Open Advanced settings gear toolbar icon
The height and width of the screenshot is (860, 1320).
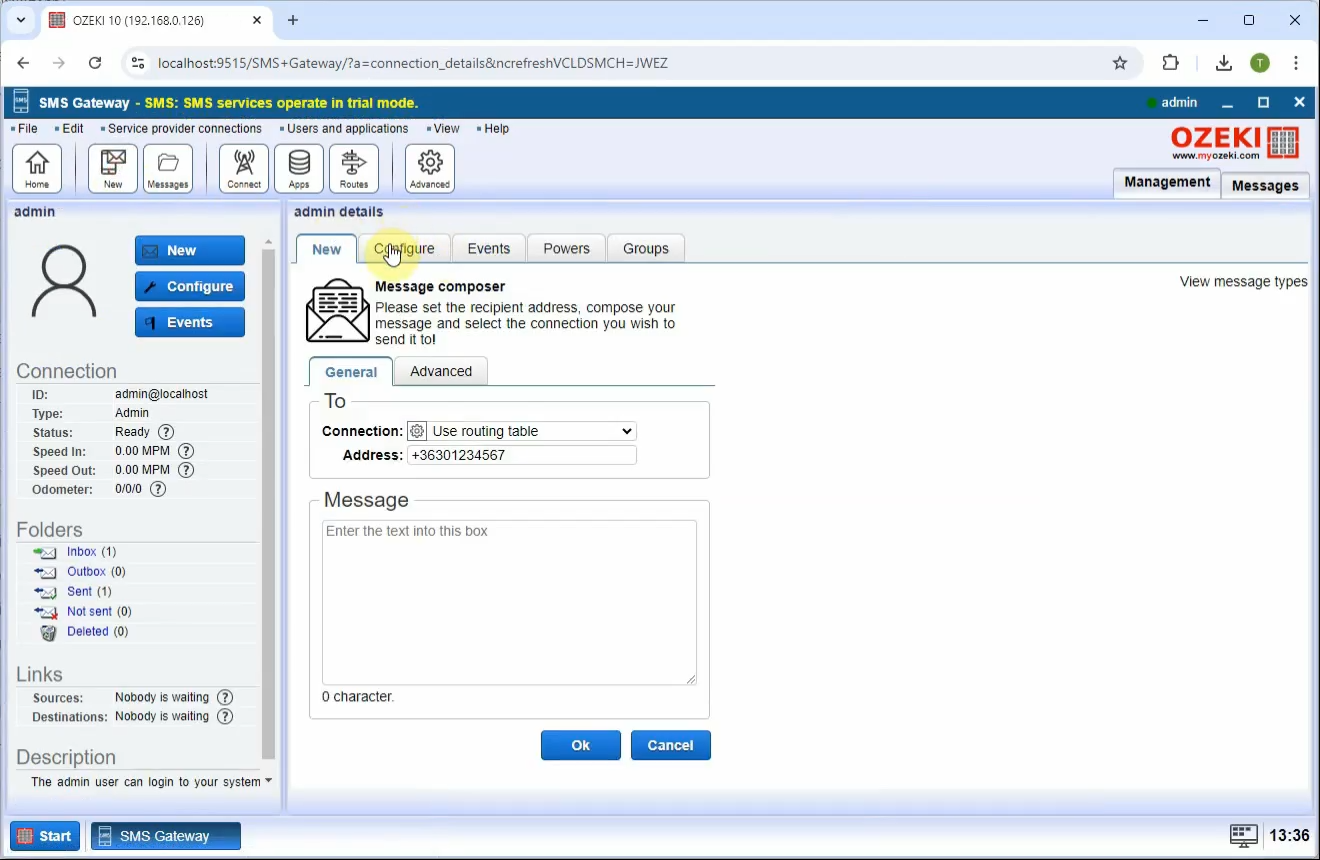(x=429, y=168)
